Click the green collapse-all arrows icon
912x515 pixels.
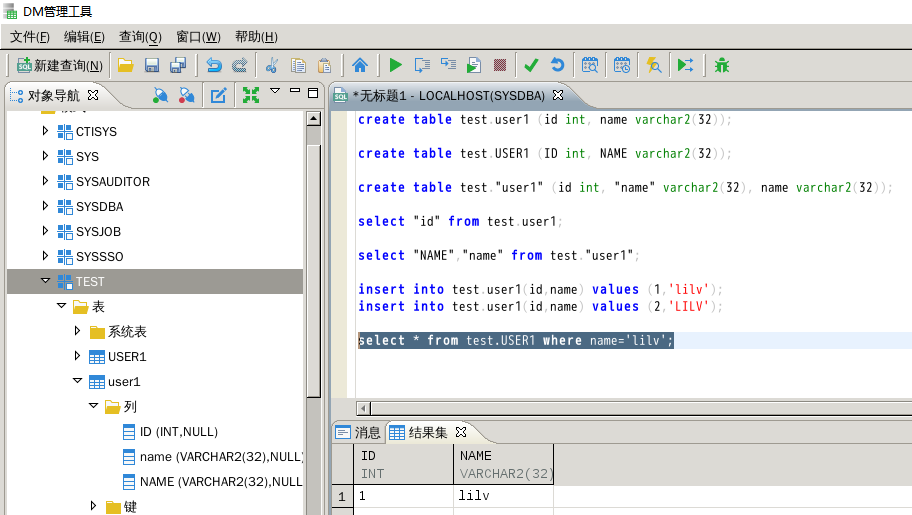251,95
